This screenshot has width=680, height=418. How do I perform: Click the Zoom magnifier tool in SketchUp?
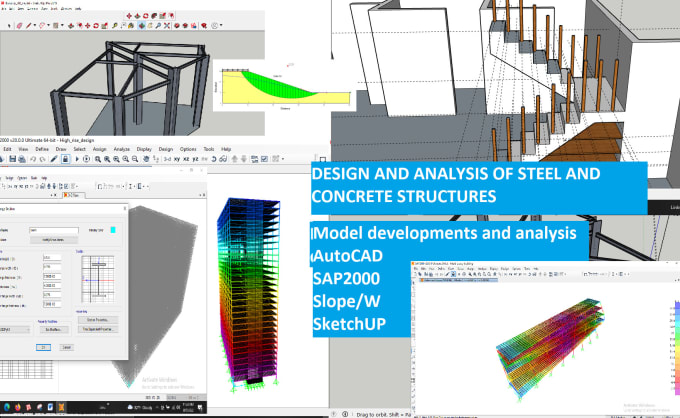coord(158,26)
